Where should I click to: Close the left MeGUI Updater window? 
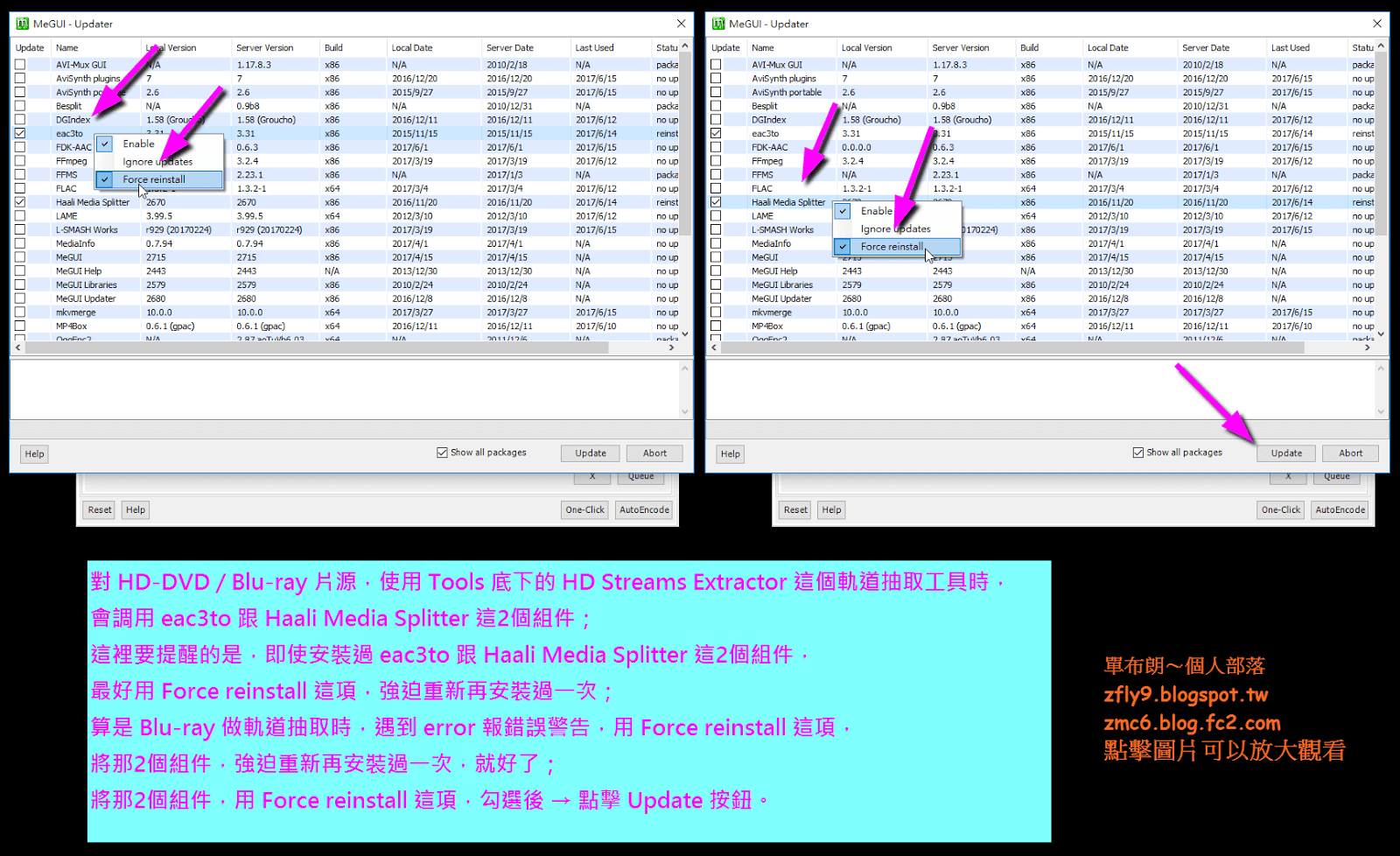[x=681, y=24]
